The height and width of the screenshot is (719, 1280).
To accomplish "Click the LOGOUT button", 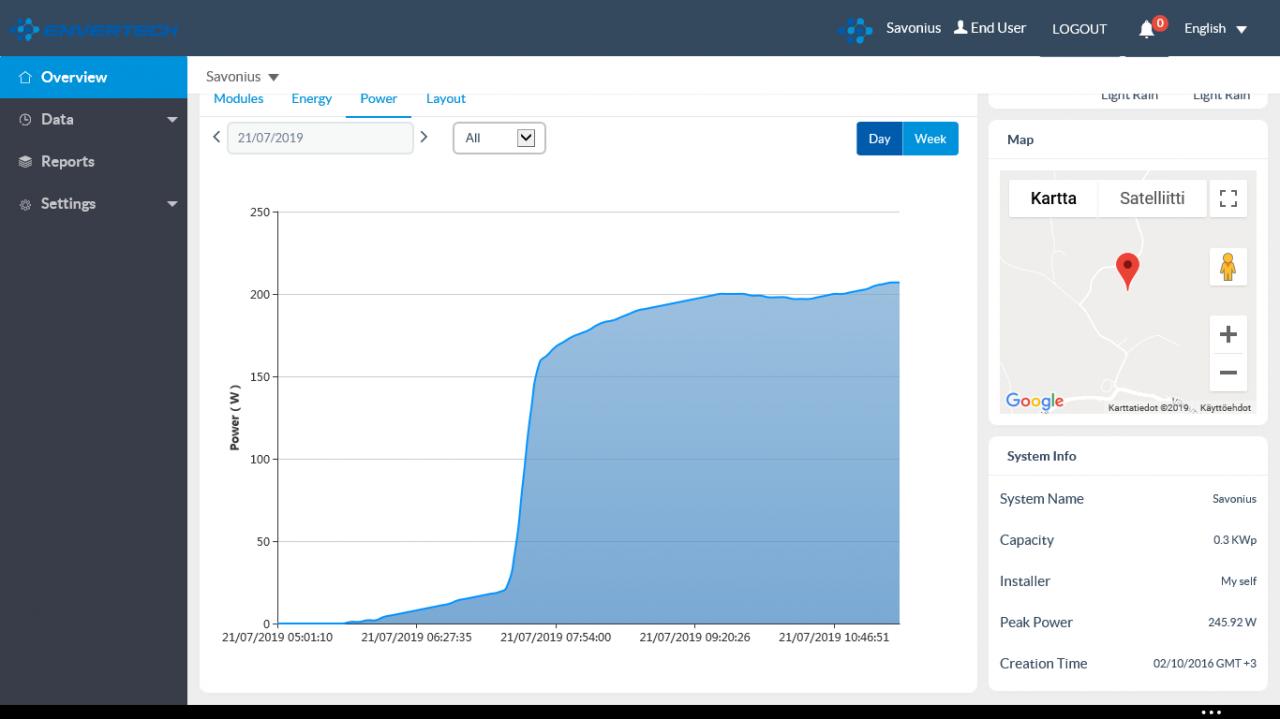I will click(1079, 29).
